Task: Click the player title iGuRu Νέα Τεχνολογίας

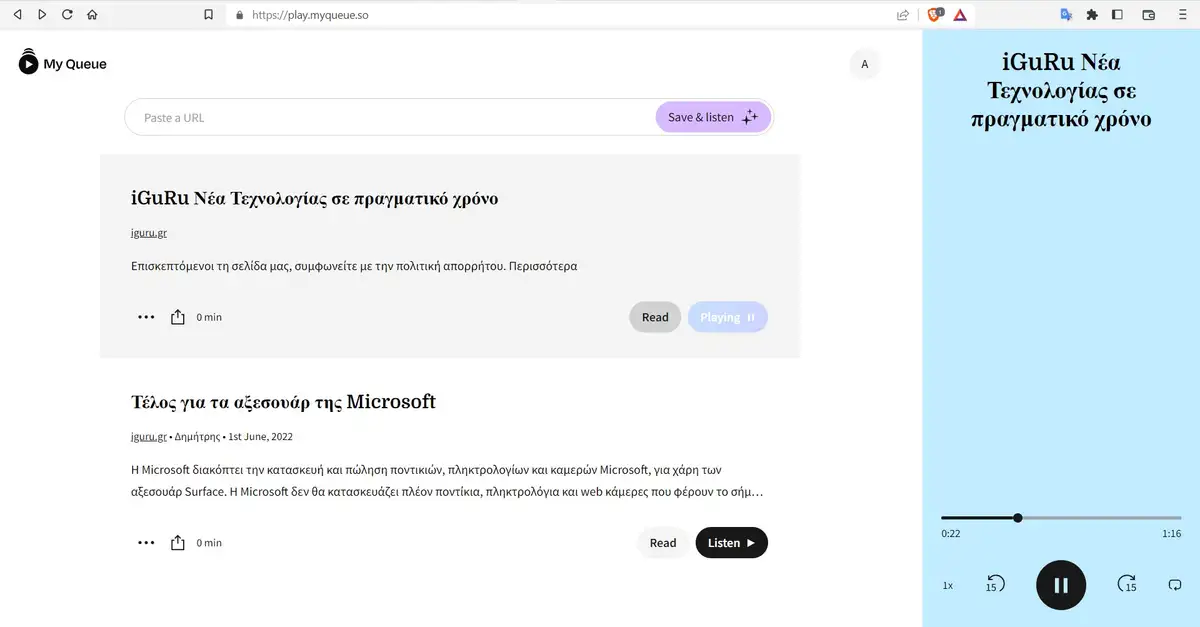Action: tap(1061, 91)
